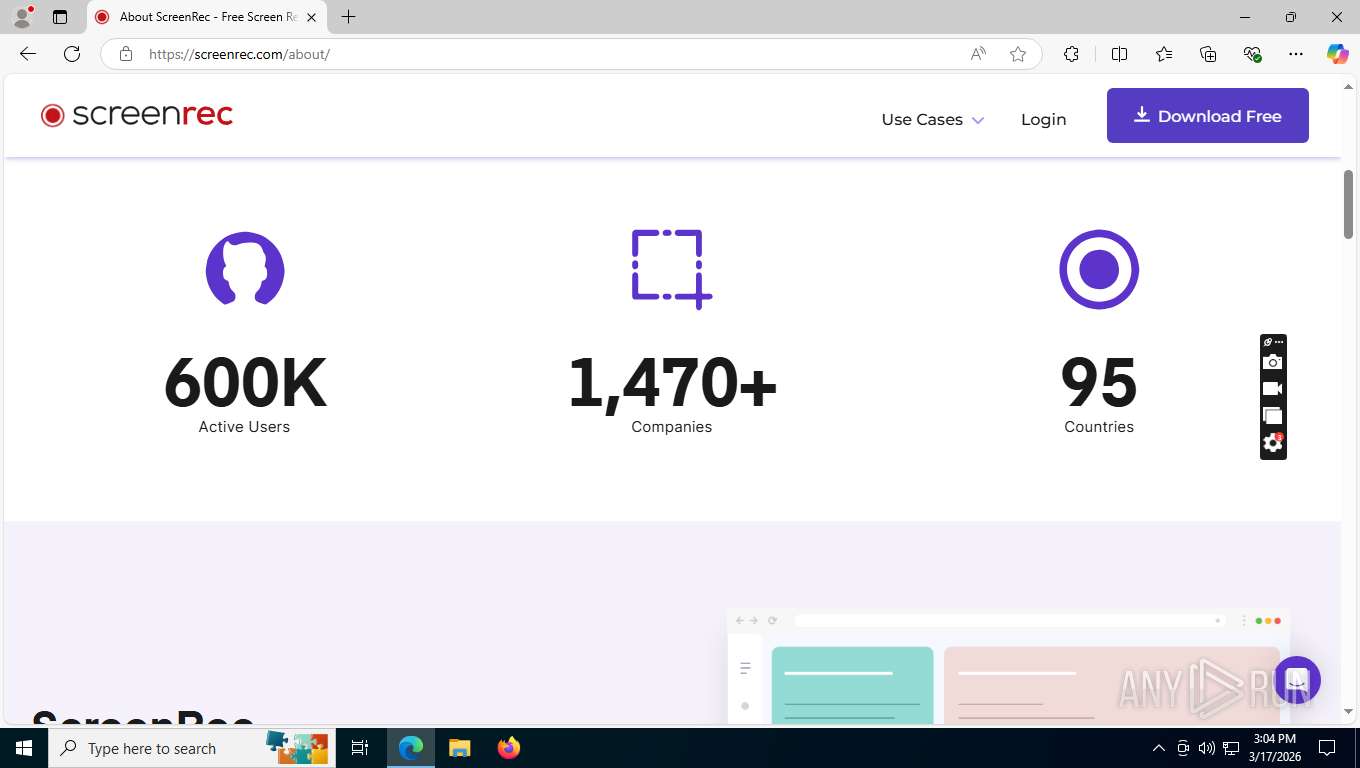1360x768 pixels.
Task: Open tab actions menu
Action: coord(60,17)
